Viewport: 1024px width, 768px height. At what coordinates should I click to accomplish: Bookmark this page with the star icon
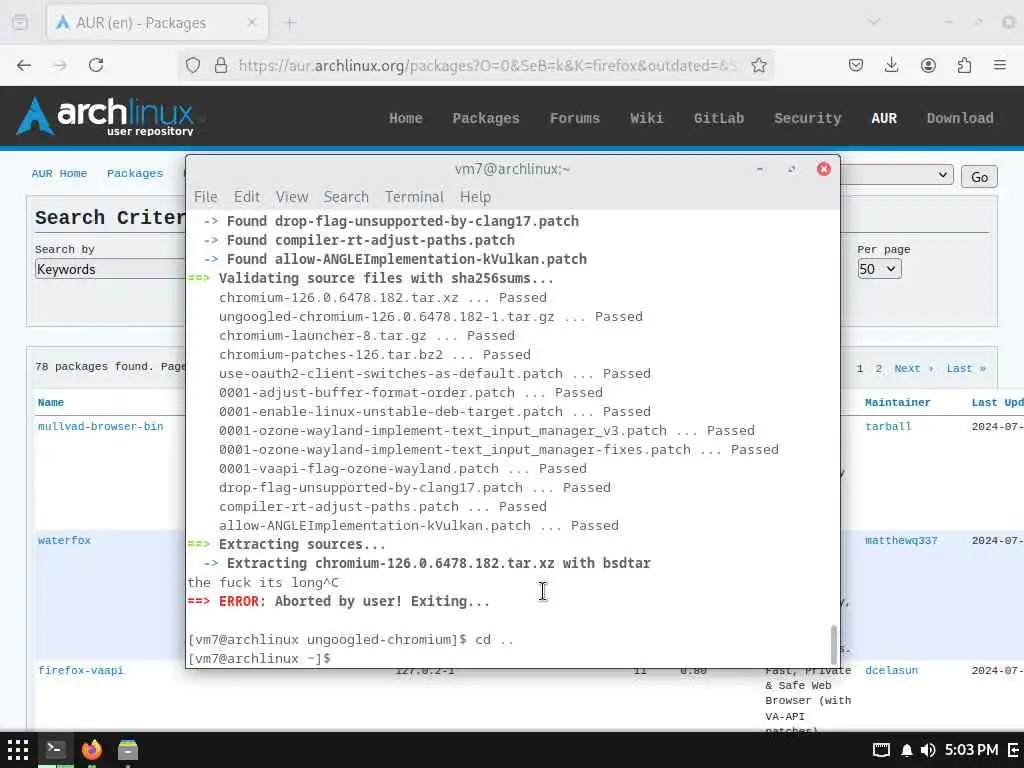(x=758, y=65)
